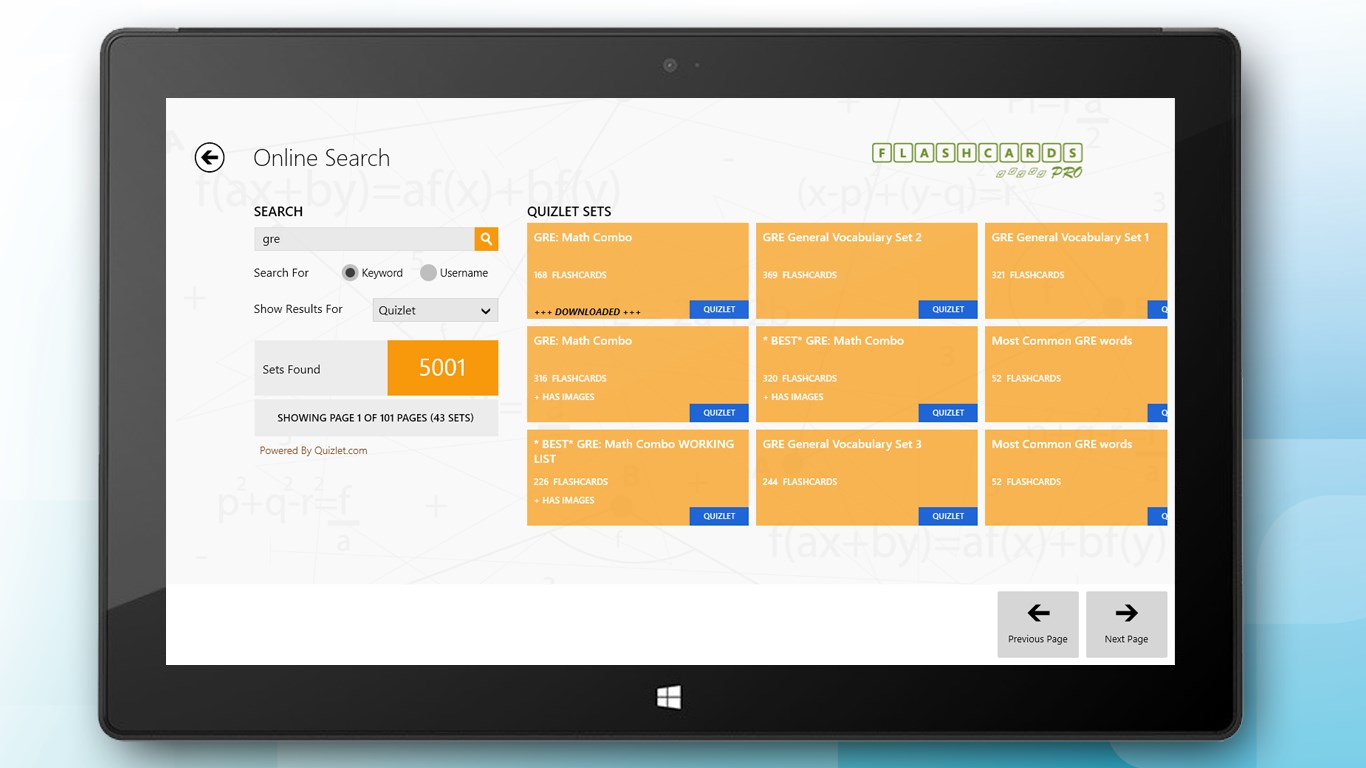1366x768 pixels.
Task: Select the Keyword search radio button
Action: coord(350,272)
